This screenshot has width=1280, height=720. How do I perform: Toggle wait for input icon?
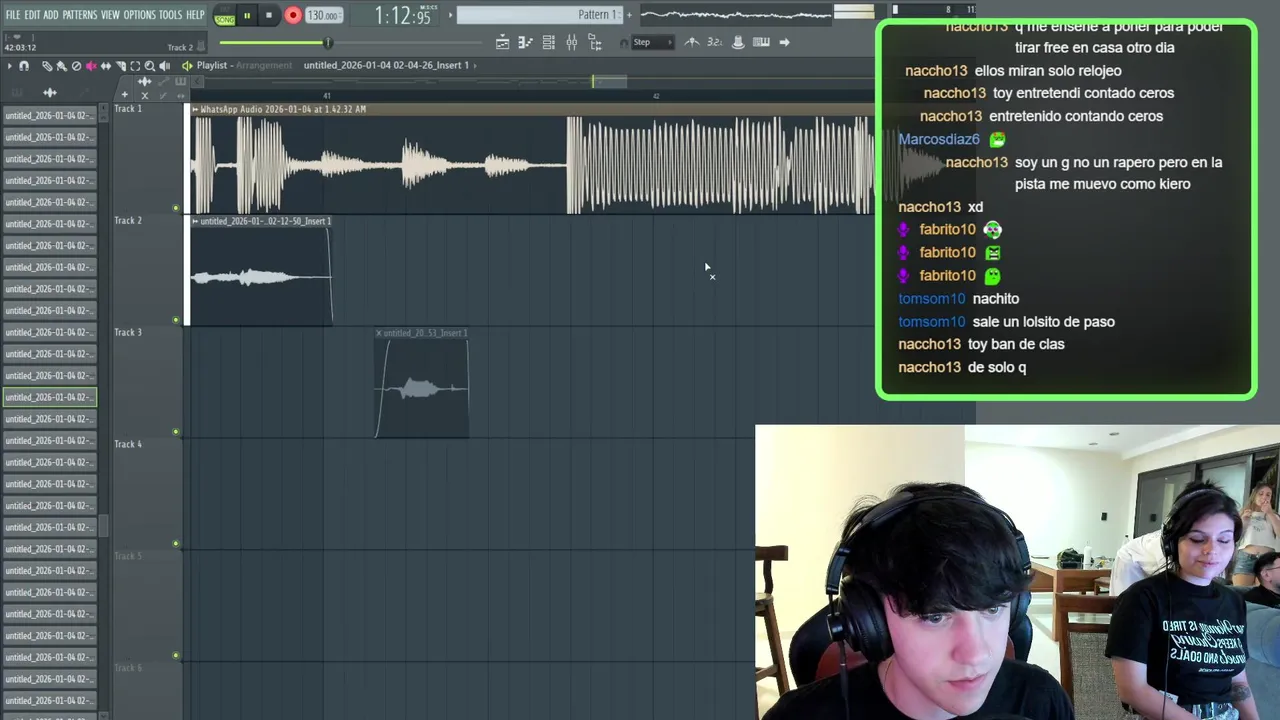click(739, 42)
